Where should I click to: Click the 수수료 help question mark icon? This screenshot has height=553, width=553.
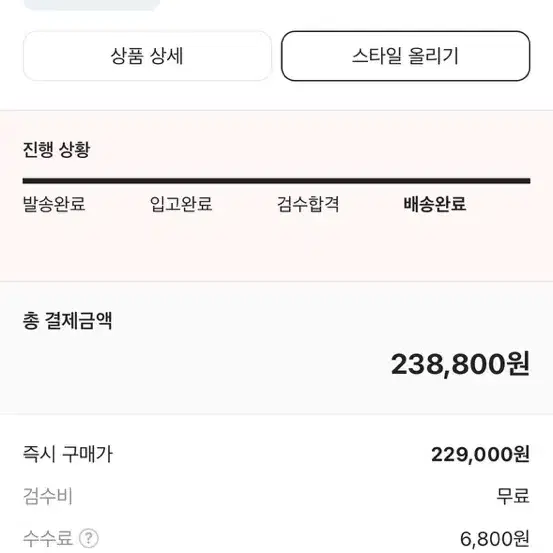point(89,538)
